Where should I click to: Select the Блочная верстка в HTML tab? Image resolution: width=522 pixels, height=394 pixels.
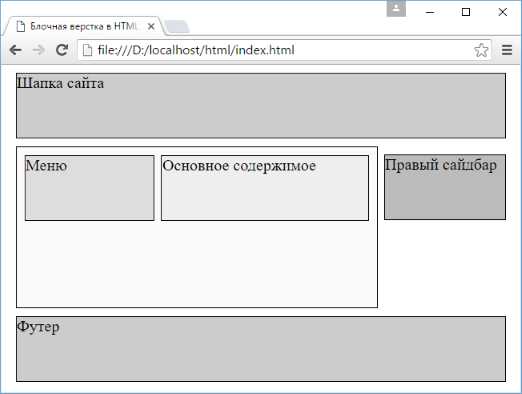pos(83,26)
